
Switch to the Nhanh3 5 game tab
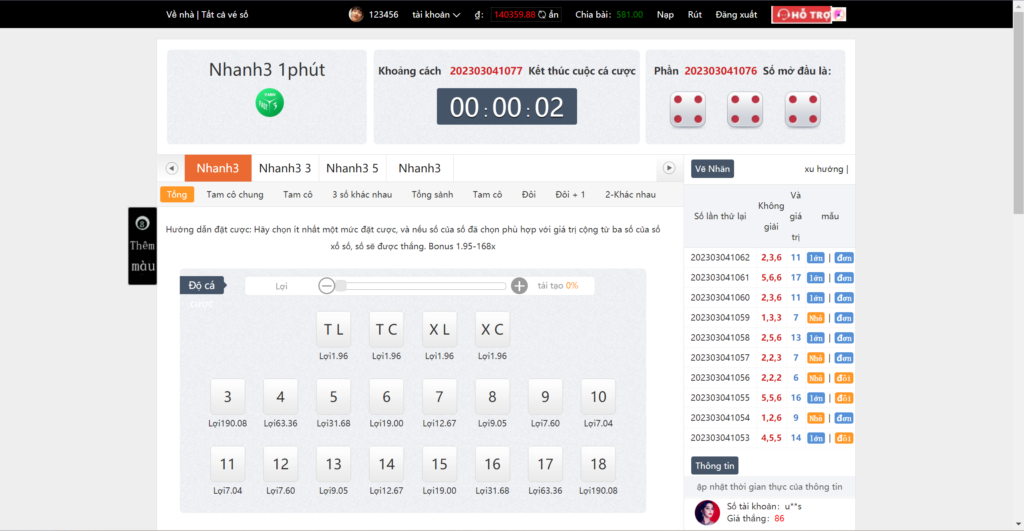point(352,168)
